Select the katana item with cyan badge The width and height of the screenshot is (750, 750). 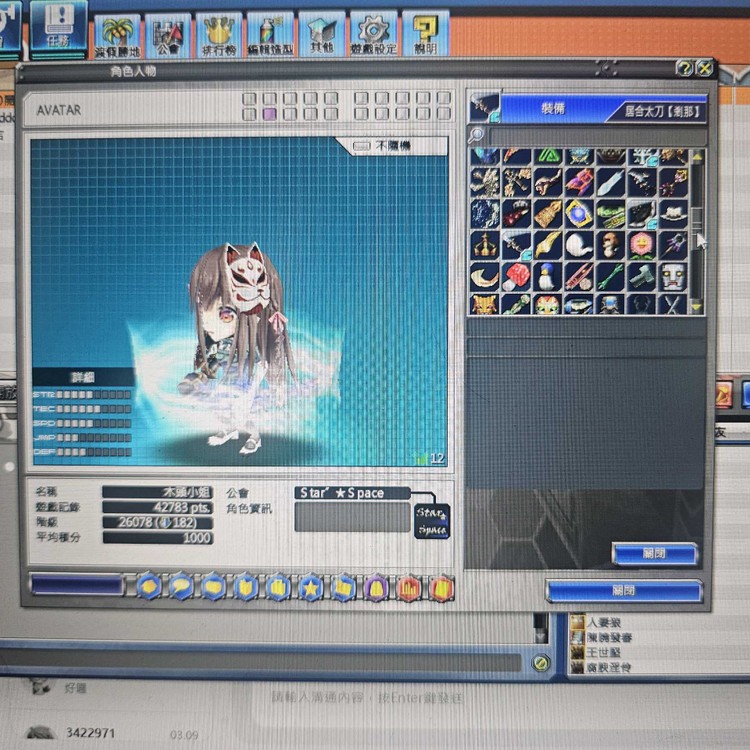516,245
